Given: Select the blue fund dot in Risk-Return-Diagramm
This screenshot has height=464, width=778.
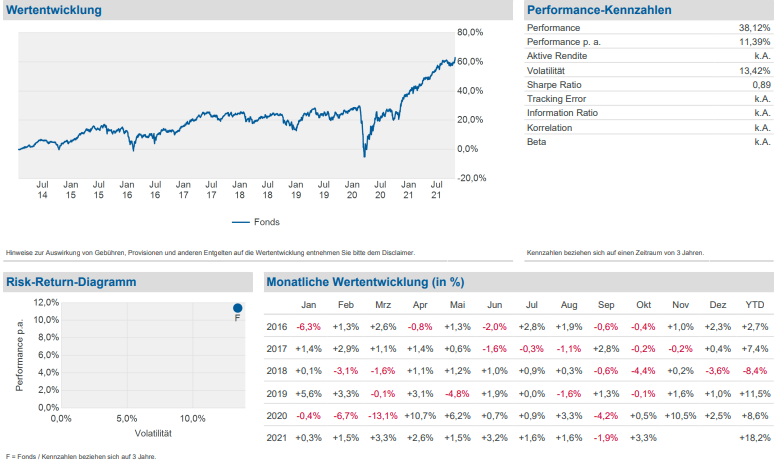Looking at the screenshot, I should point(237,308).
